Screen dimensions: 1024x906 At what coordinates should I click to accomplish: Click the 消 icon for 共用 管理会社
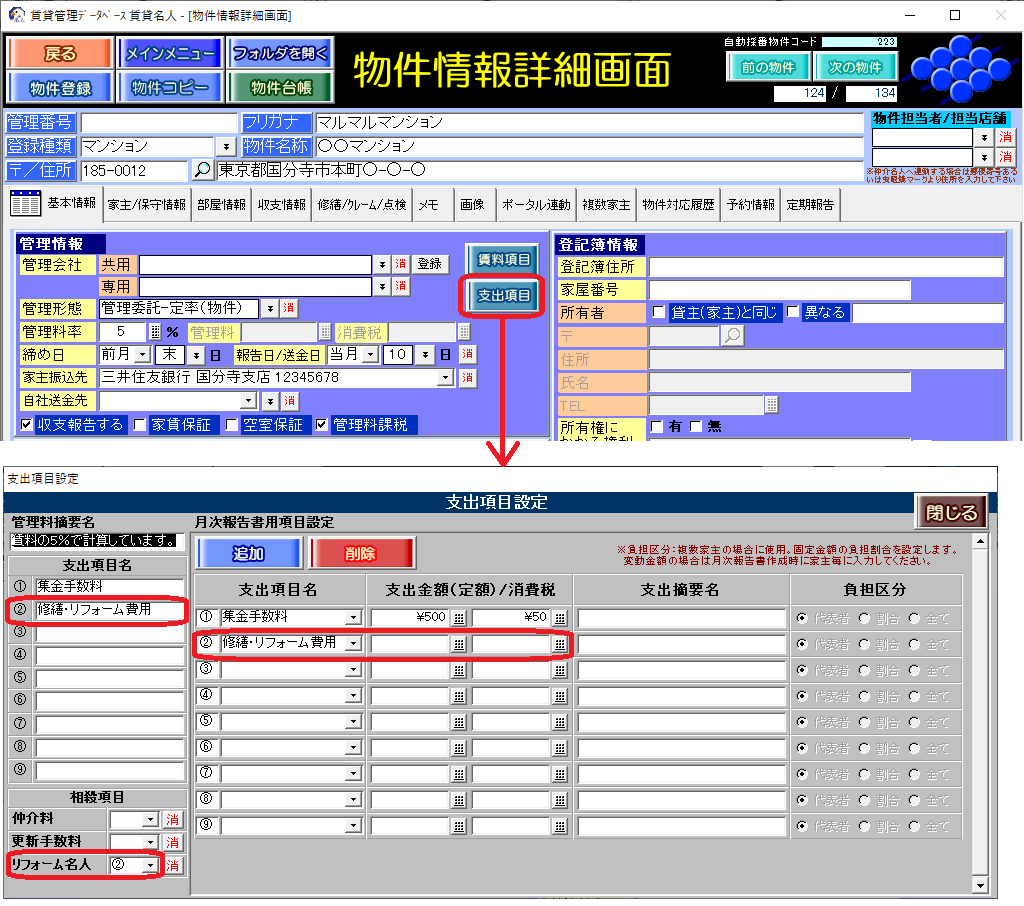(x=400, y=264)
